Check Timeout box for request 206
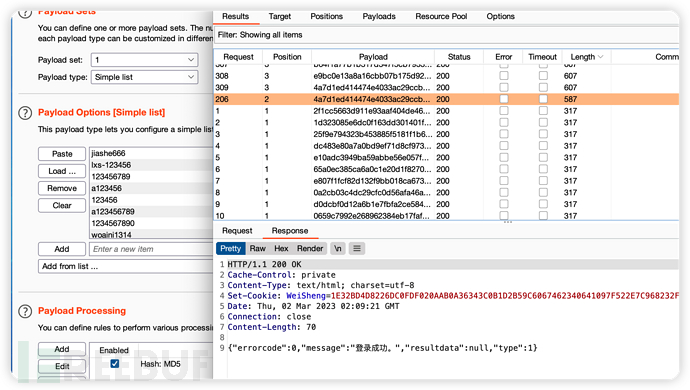The width and height of the screenshot is (690, 390). 543,99
